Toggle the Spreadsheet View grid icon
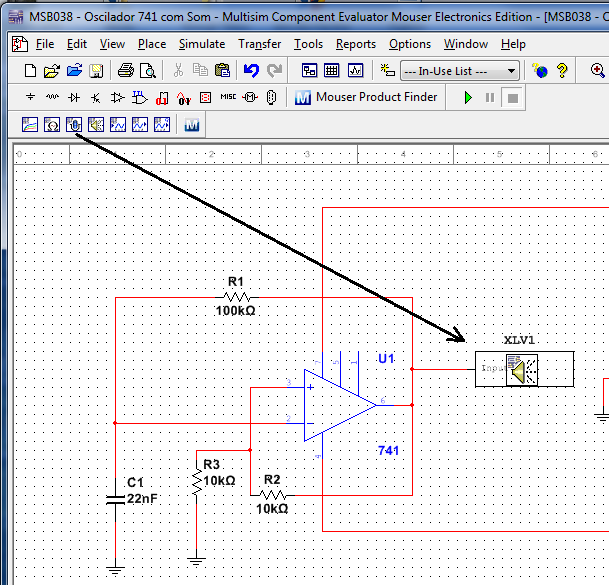Viewport: 609px width, 585px height. [332, 71]
